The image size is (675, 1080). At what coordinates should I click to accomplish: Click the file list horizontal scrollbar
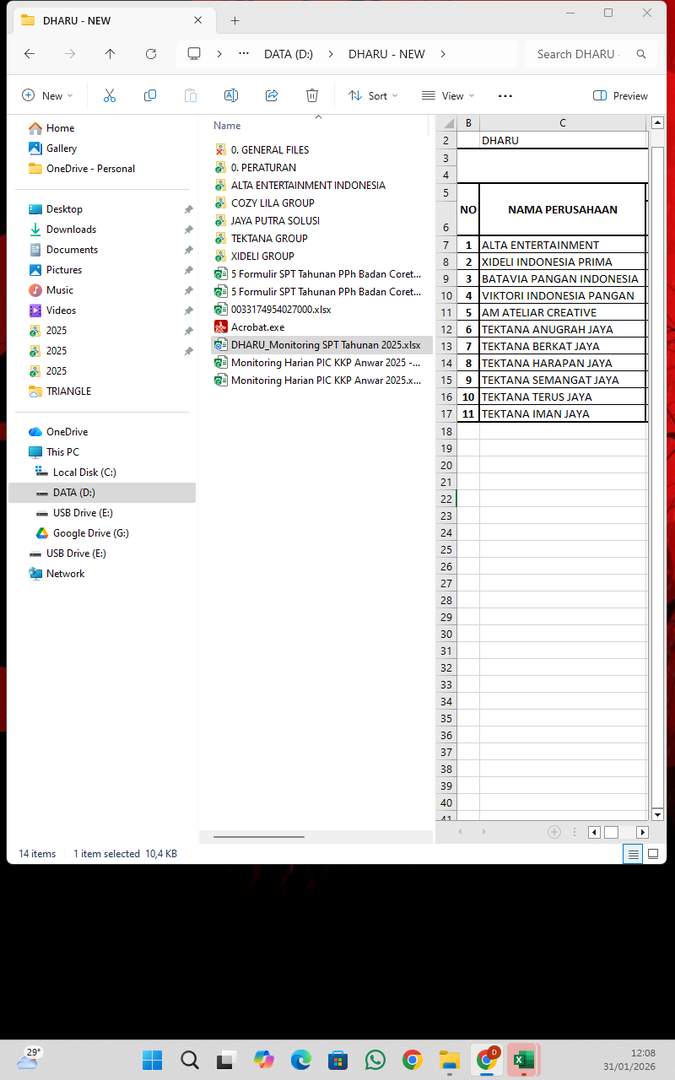[258, 836]
